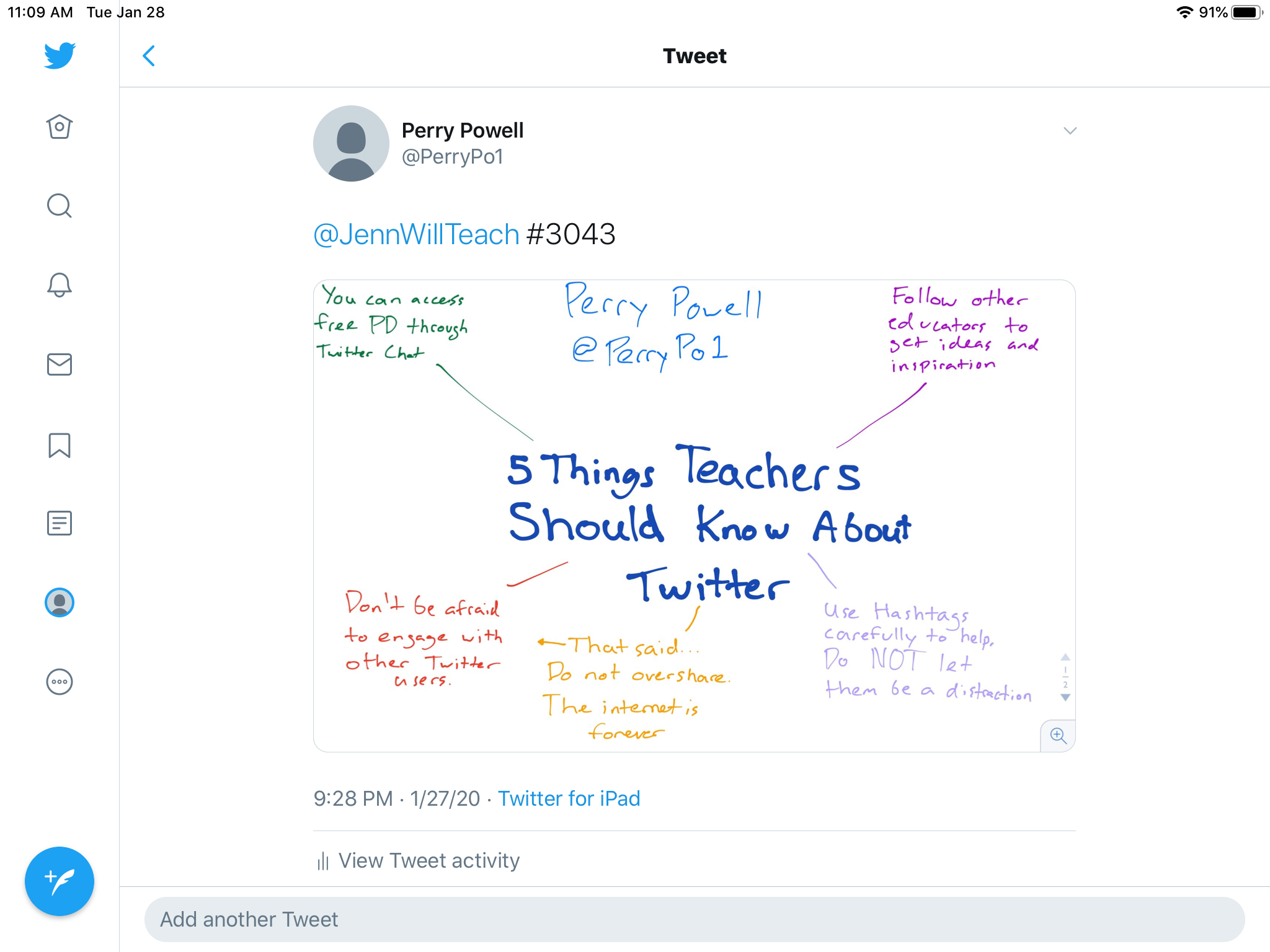Click the Twitter for iPad link
Image resolution: width=1270 pixels, height=952 pixels.
[569, 798]
